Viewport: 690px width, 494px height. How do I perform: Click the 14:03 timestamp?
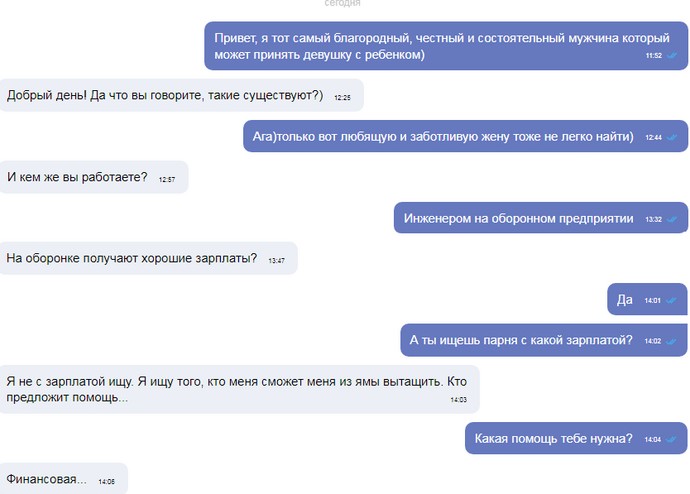point(459,399)
